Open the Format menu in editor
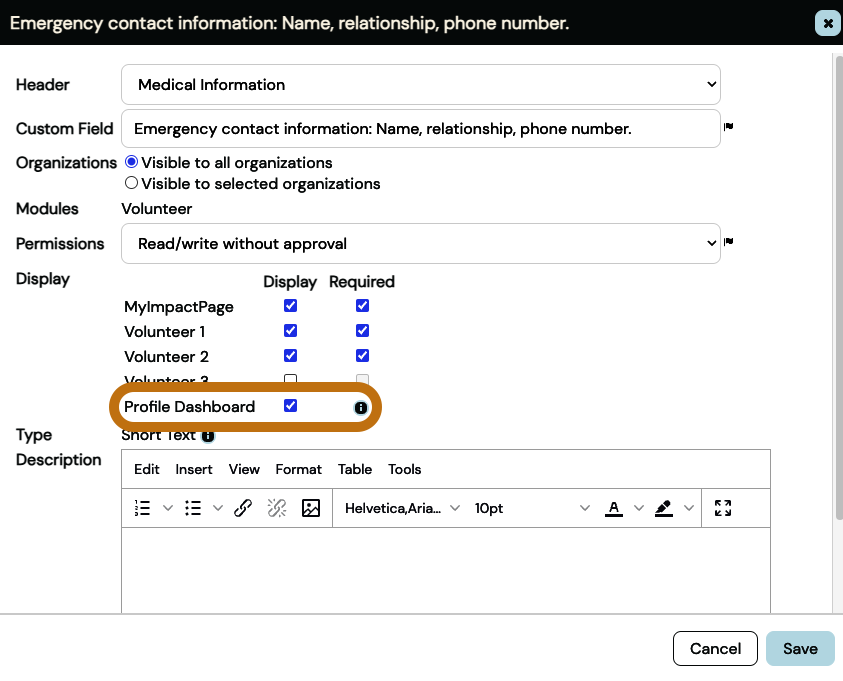This screenshot has height=681, width=843. (x=298, y=469)
